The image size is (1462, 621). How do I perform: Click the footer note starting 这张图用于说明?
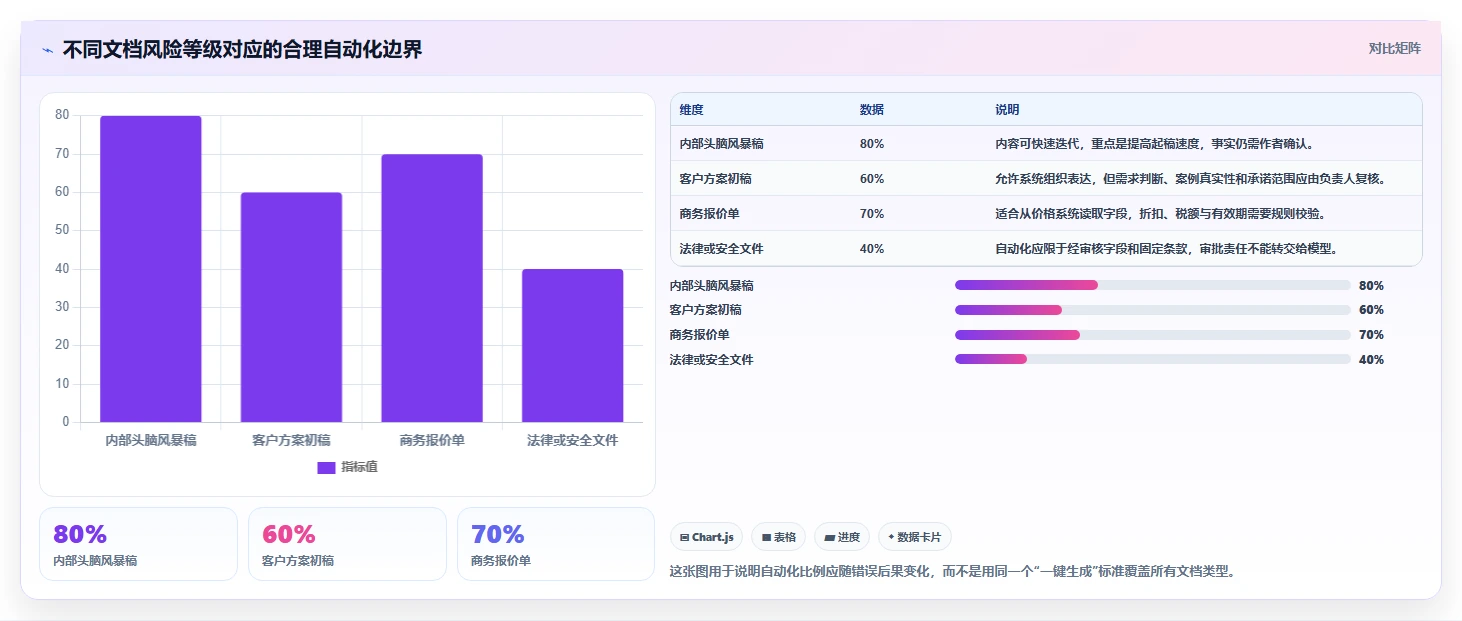(x=953, y=572)
